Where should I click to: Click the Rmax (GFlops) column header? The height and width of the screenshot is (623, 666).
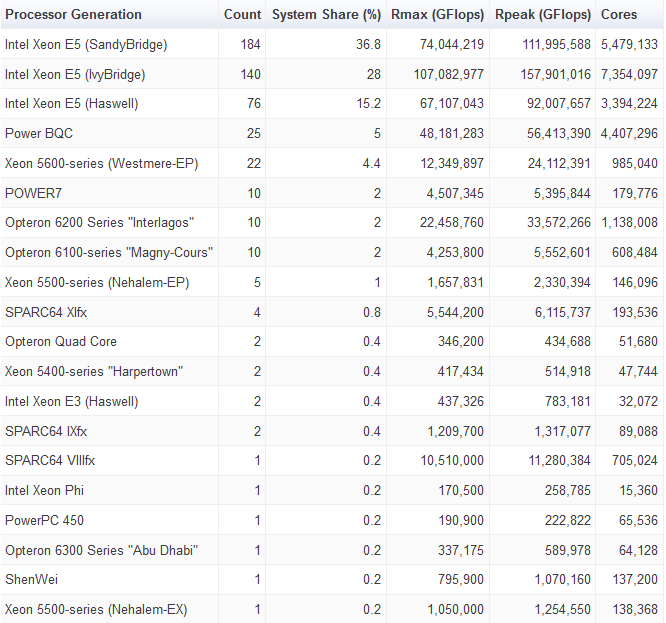tap(437, 14)
